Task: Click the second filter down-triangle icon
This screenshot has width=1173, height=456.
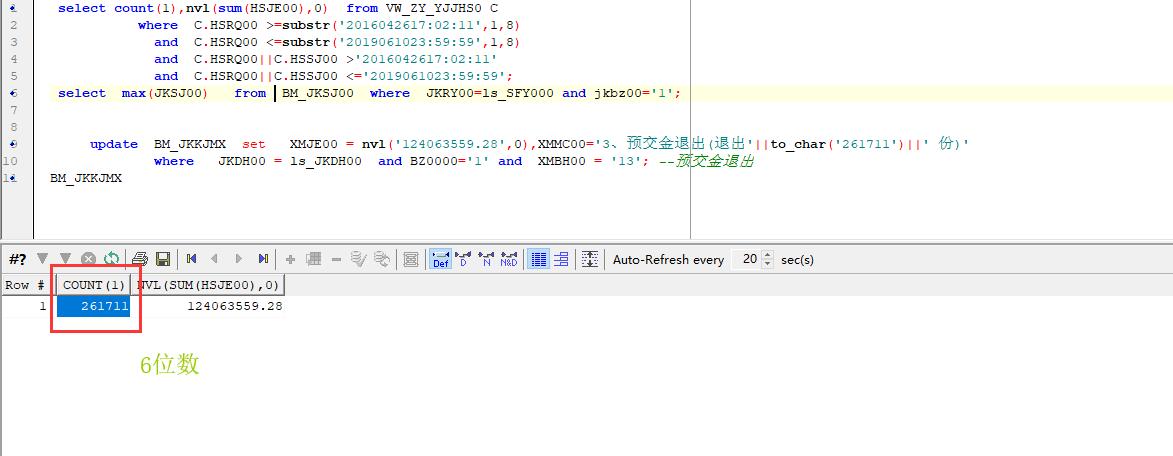Action: [x=66, y=259]
